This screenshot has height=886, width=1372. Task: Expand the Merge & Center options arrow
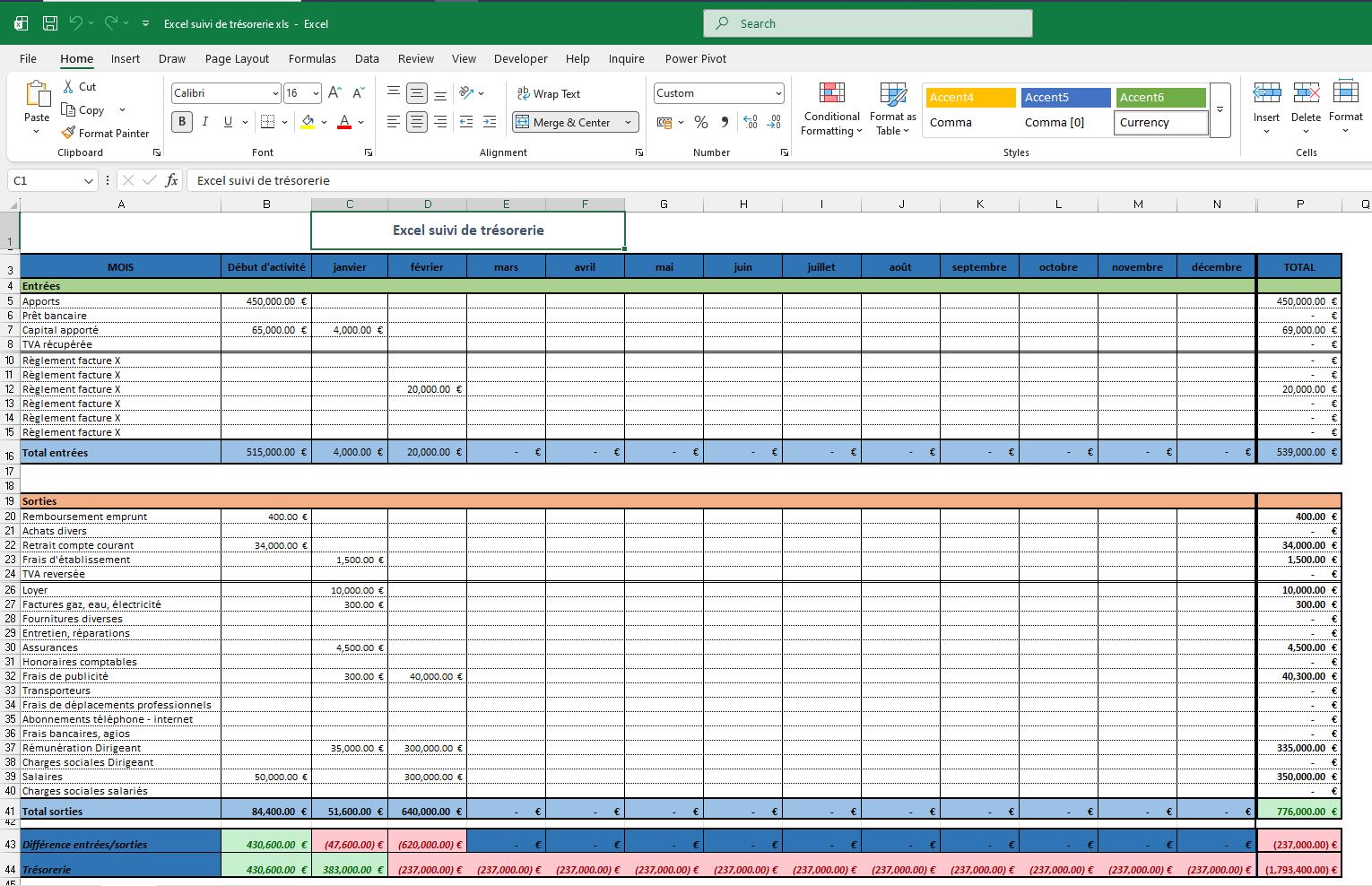[628, 122]
